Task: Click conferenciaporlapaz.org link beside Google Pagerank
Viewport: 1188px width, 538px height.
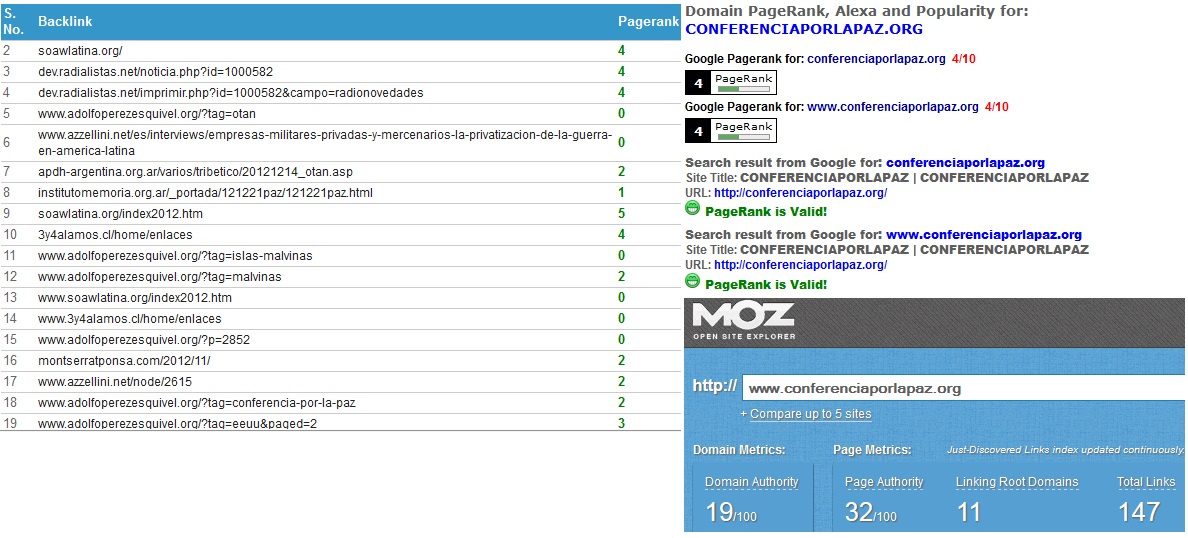Action: point(877,59)
